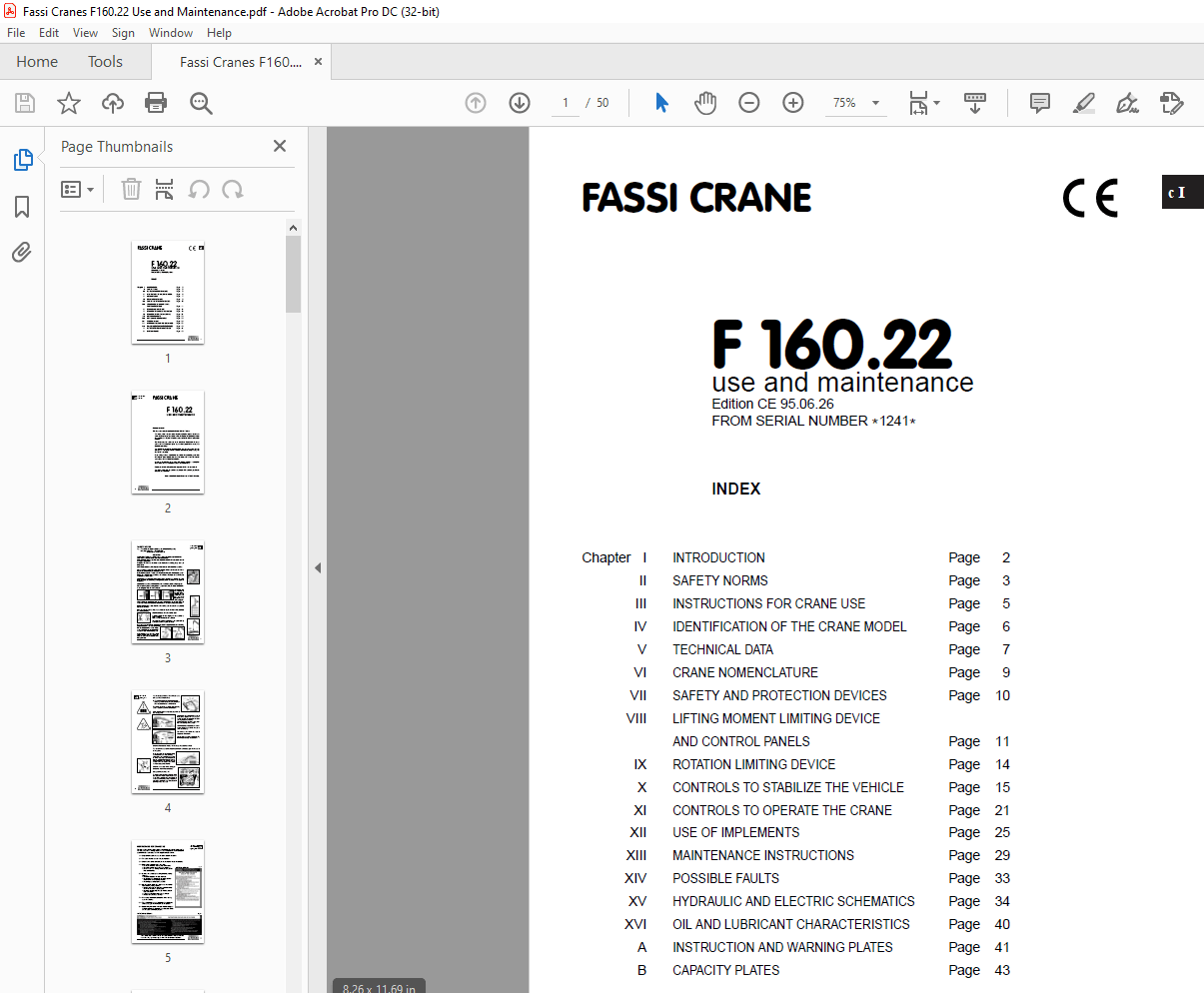
Task: Go to the next page
Action: 519,103
